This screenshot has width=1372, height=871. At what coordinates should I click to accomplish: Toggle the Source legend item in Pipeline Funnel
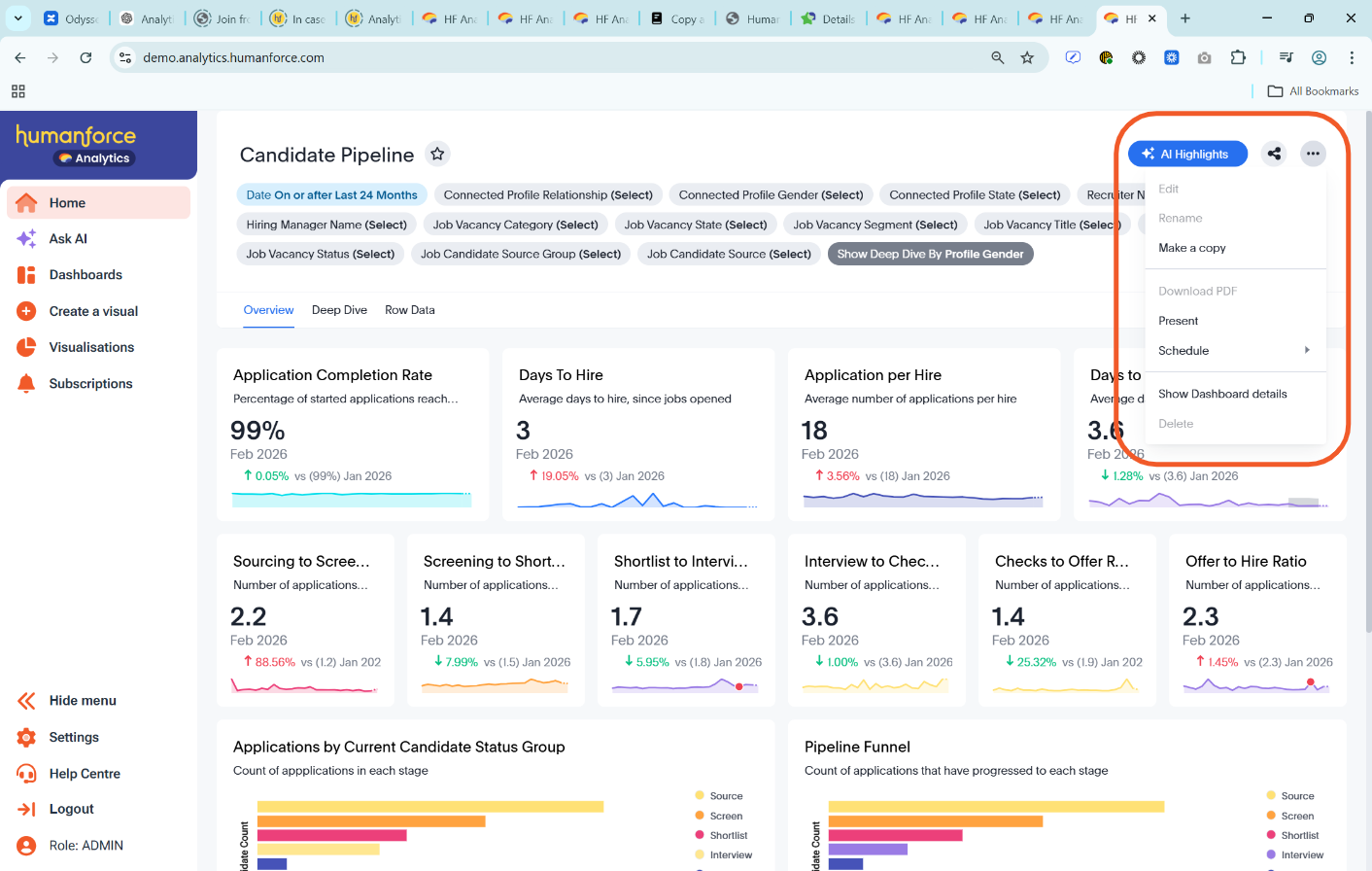pos(1296,796)
